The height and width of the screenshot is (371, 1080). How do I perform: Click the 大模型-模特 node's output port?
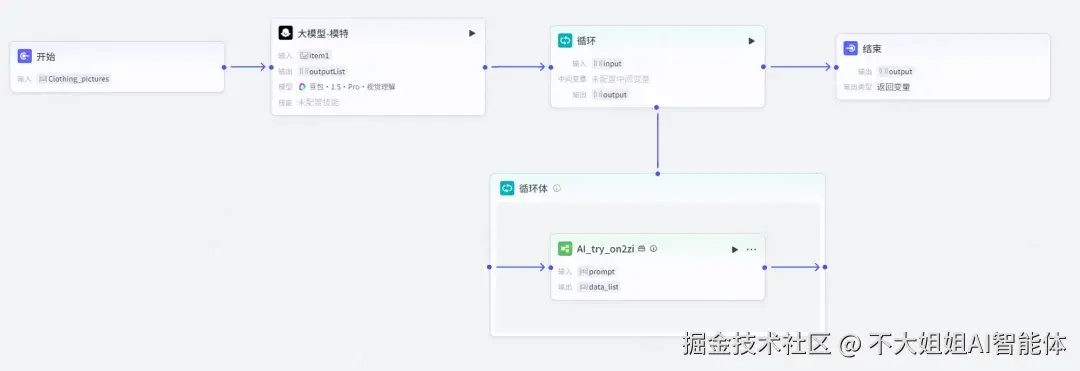[x=486, y=67]
